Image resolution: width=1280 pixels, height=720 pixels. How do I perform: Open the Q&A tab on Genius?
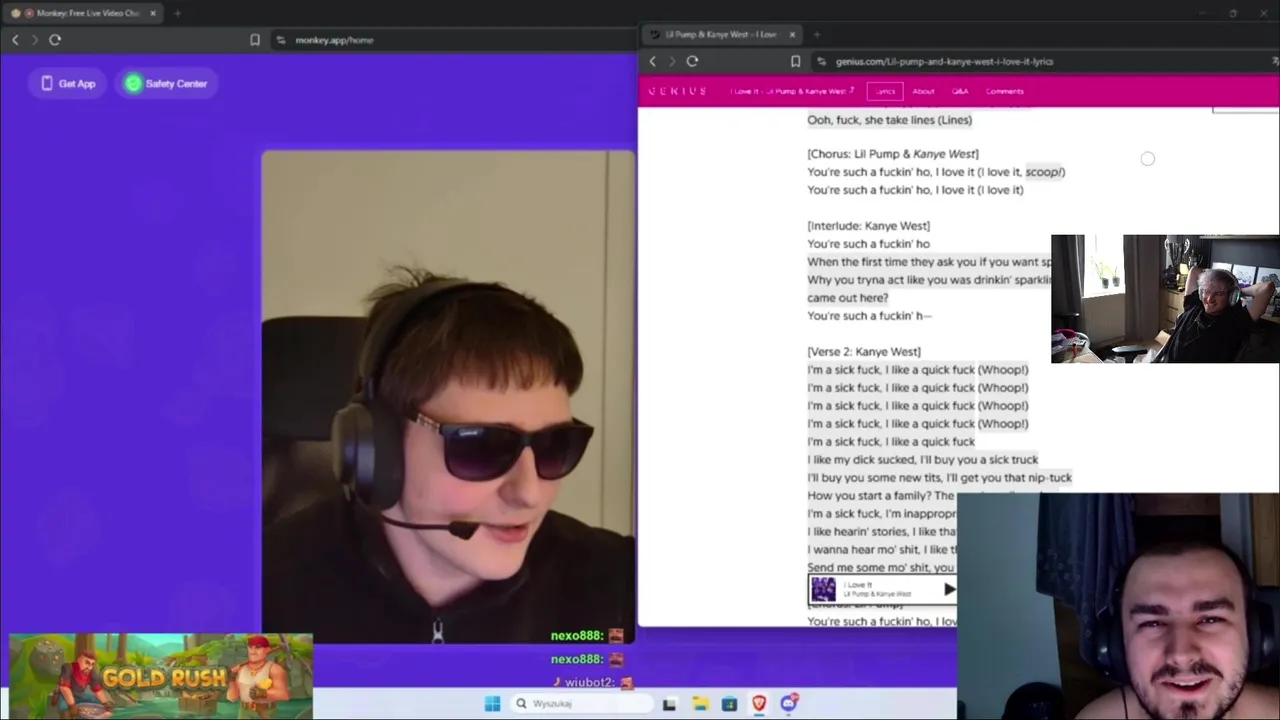960,91
